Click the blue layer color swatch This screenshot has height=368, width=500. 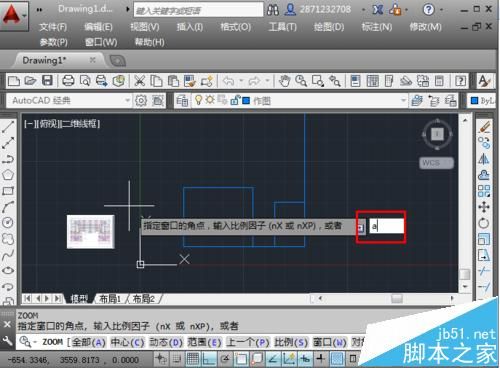click(x=246, y=100)
